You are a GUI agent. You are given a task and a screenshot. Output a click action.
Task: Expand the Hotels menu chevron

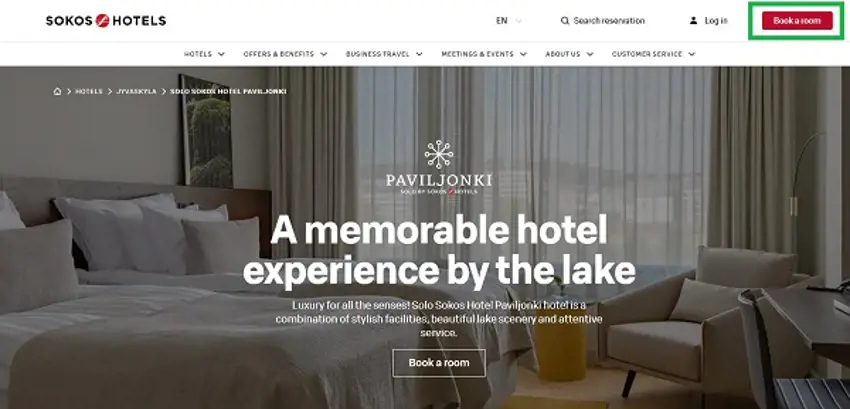click(221, 54)
